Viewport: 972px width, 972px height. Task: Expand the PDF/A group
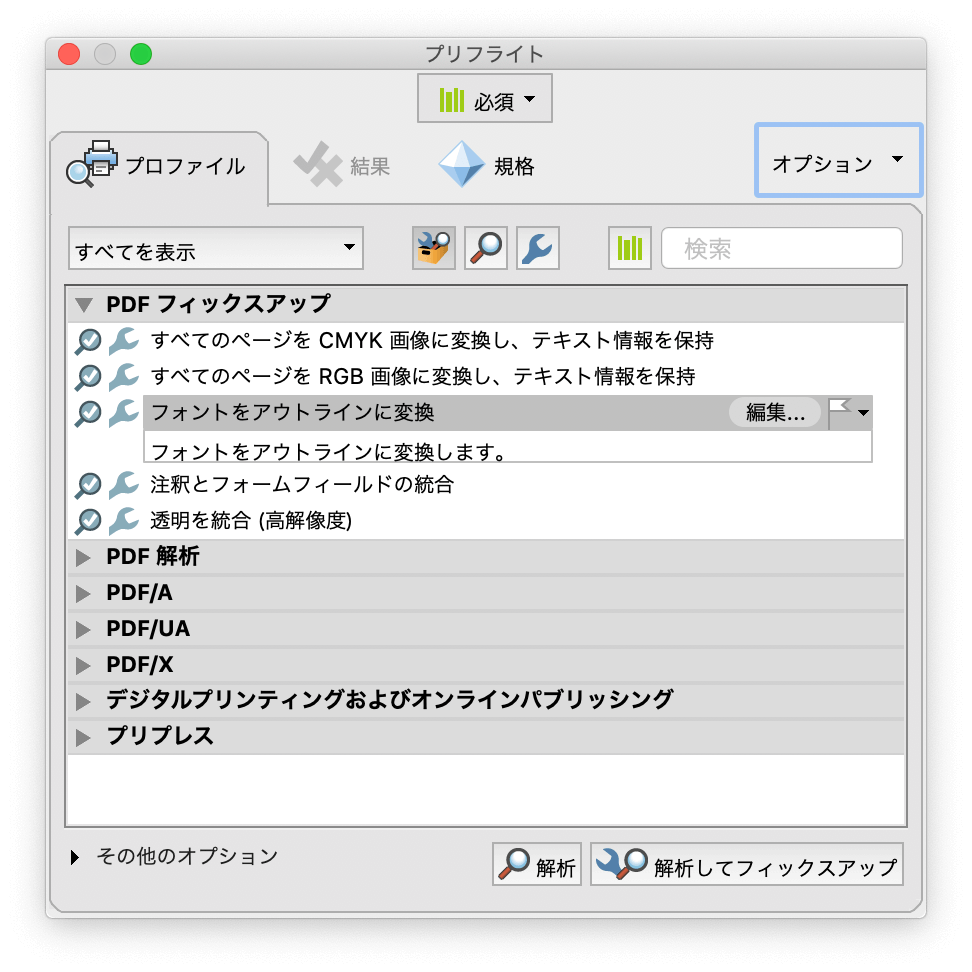pos(83,593)
